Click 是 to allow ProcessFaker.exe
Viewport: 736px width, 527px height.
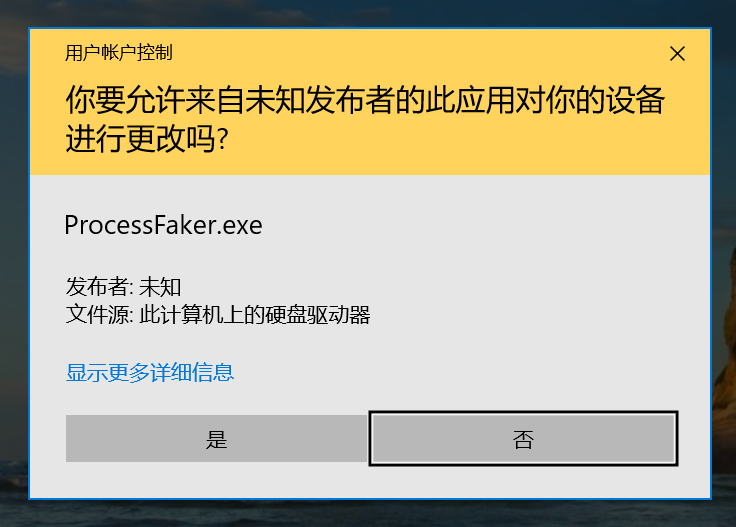(x=216, y=439)
